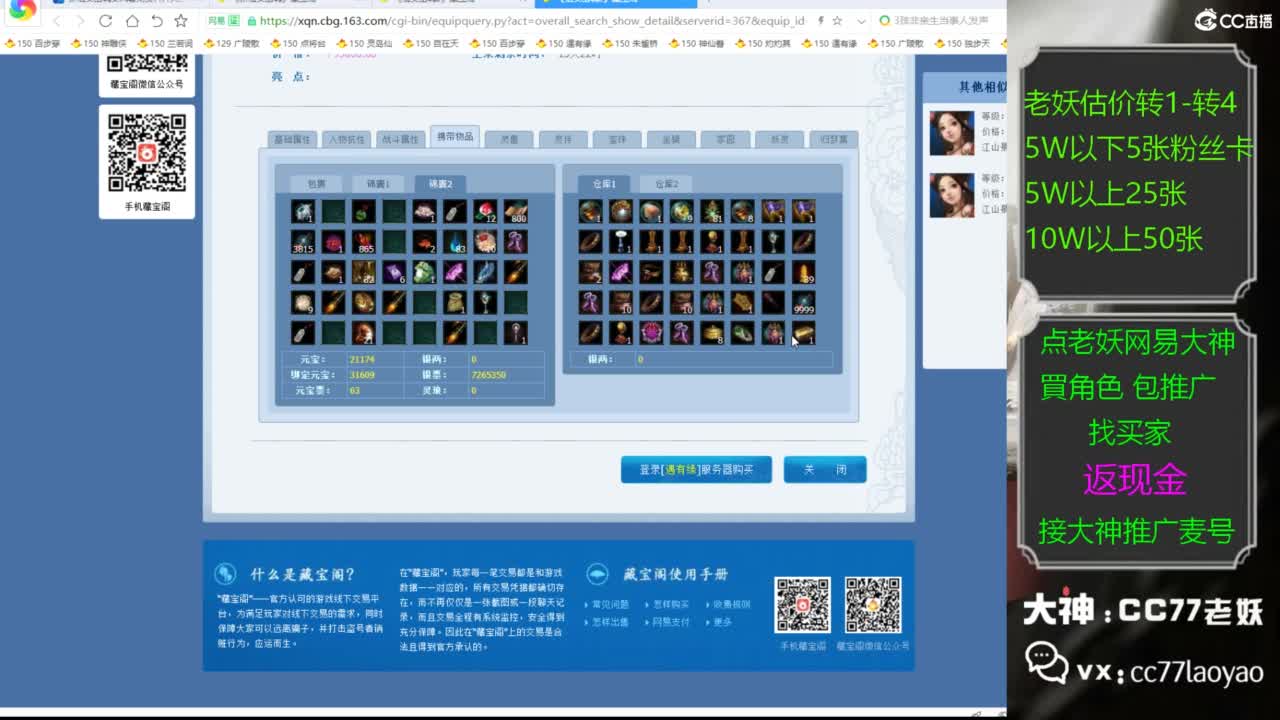The width and height of the screenshot is (1280, 720).
Task: Click the browser back arrow
Action: point(56,21)
